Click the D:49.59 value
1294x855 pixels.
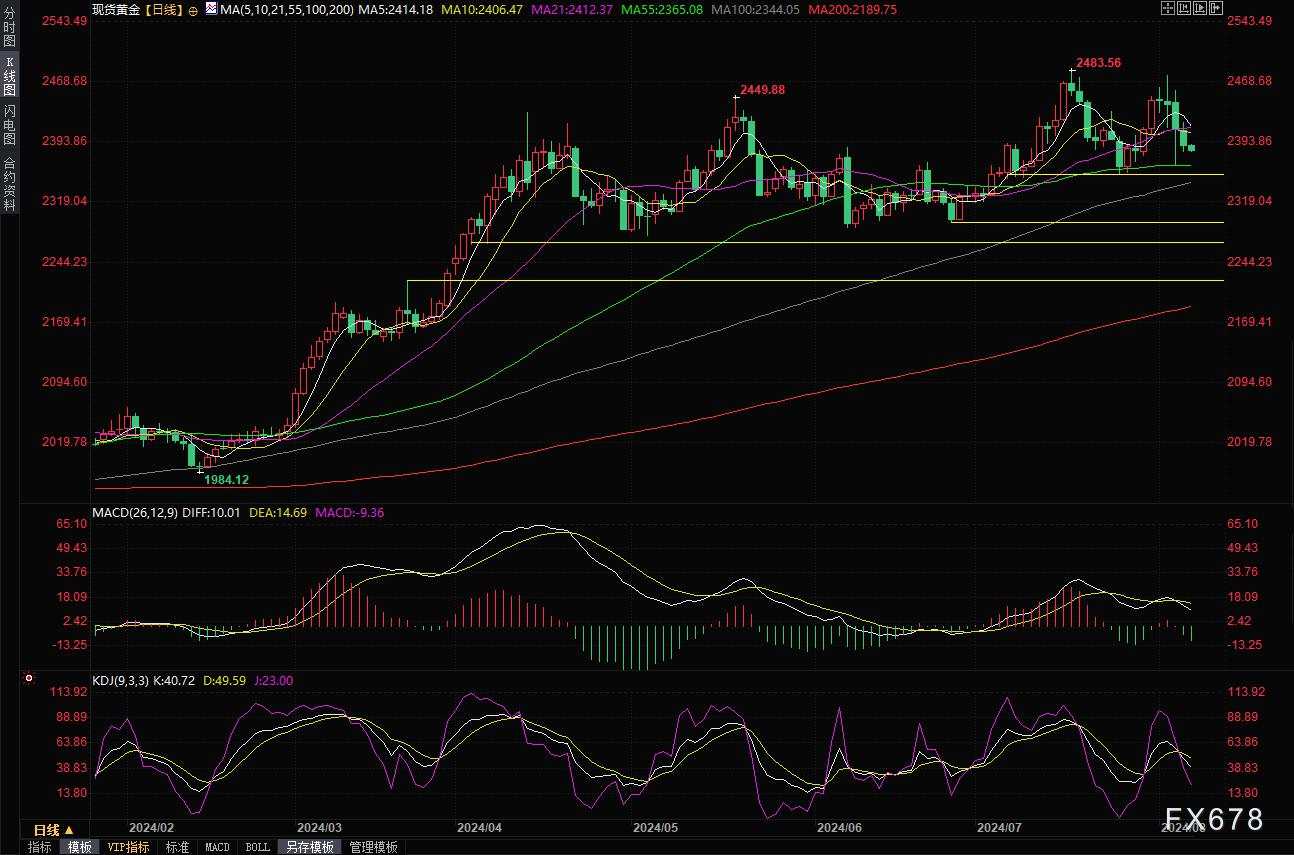226,681
